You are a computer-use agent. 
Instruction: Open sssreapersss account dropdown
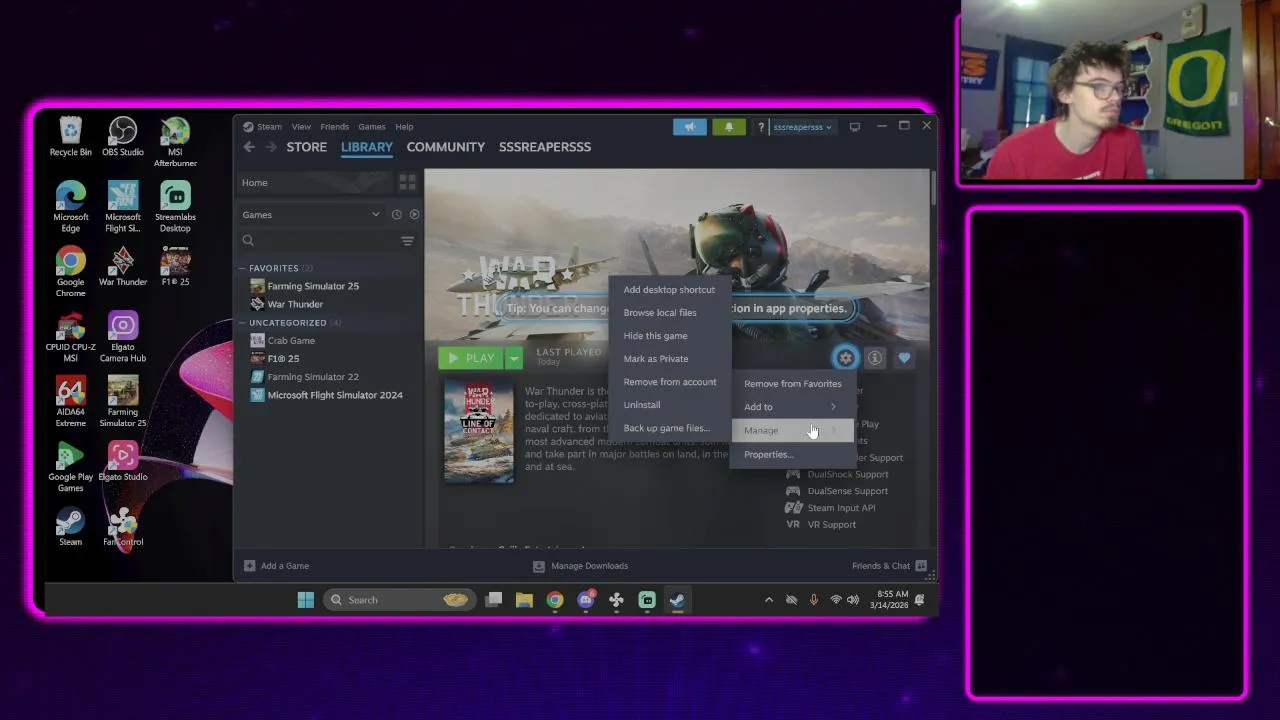tap(802, 127)
